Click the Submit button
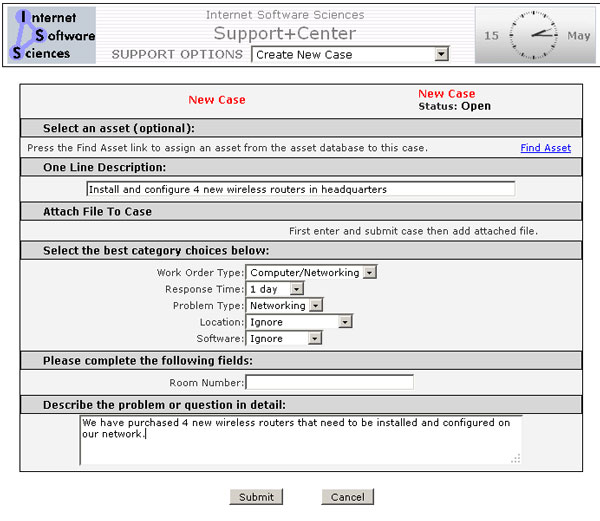The height and width of the screenshot is (521, 600). [256, 497]
